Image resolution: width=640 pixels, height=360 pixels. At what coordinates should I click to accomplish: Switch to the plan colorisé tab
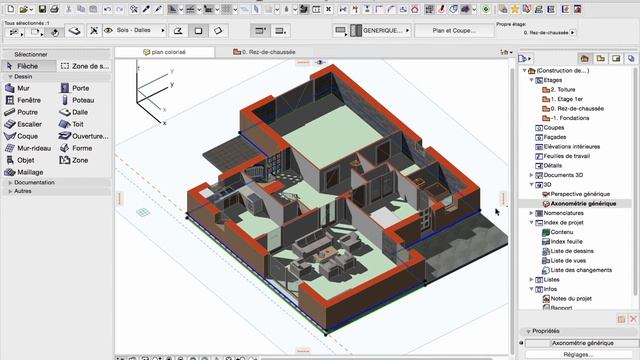164,52
